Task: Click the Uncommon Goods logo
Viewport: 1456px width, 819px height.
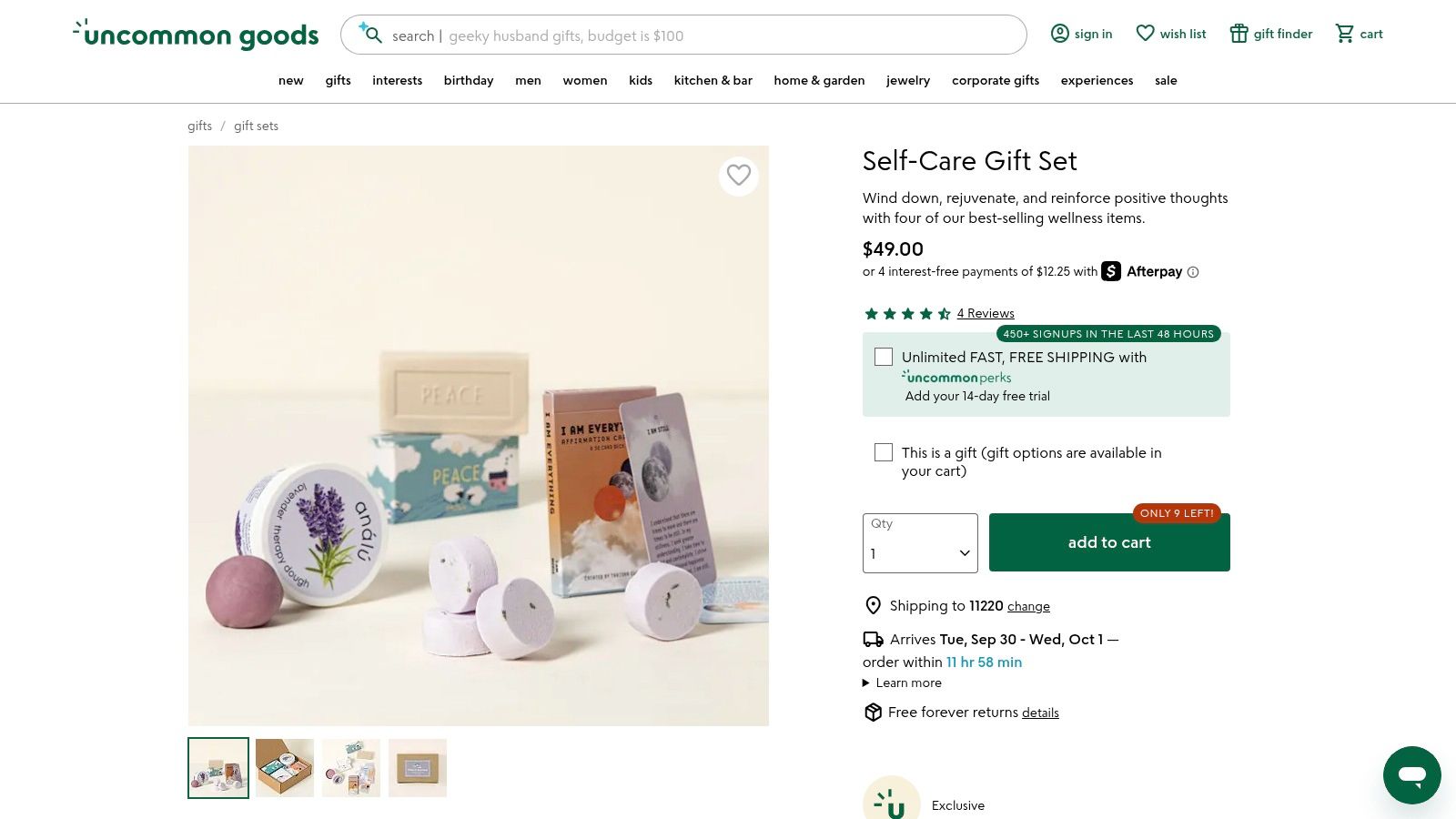Action: [197, 35]
